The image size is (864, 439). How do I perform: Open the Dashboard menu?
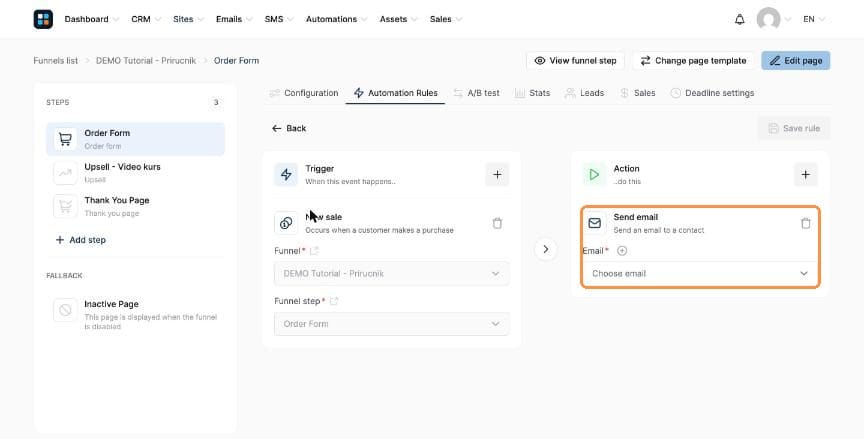coord(91,19)
